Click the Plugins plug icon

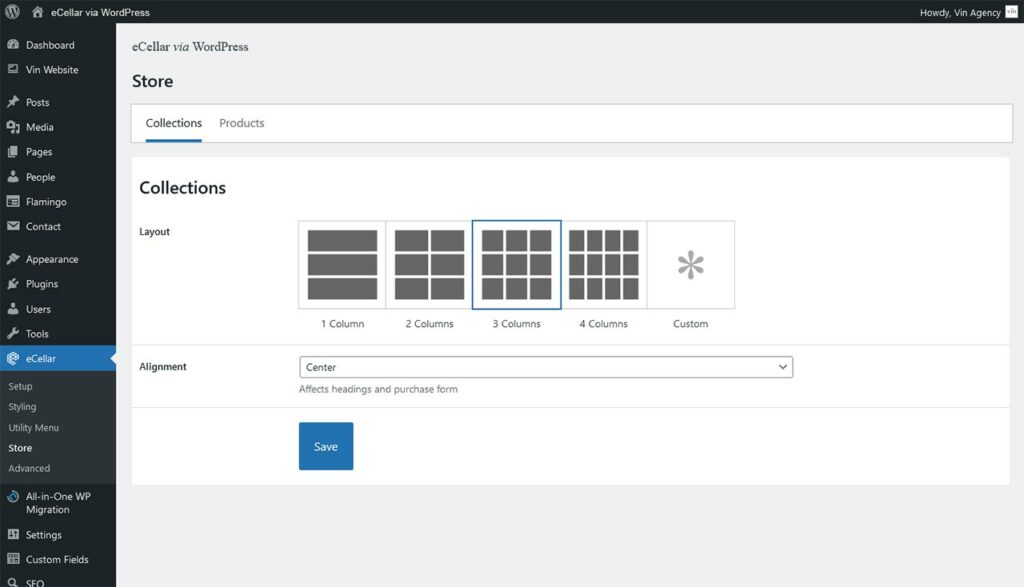coord(13,284)
